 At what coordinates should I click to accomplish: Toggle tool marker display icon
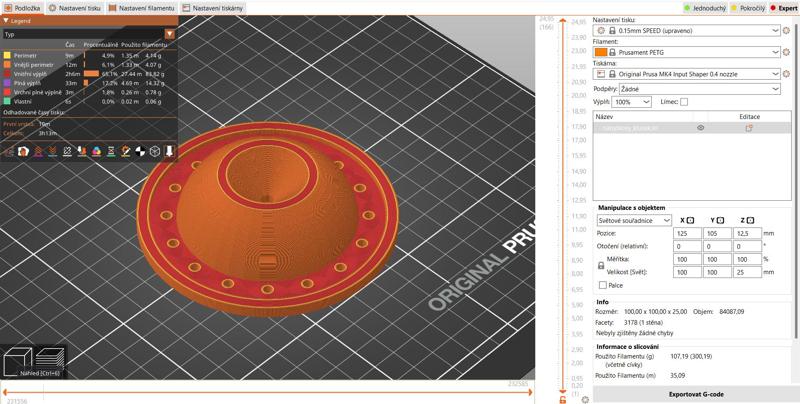click(x=170, y=152)
